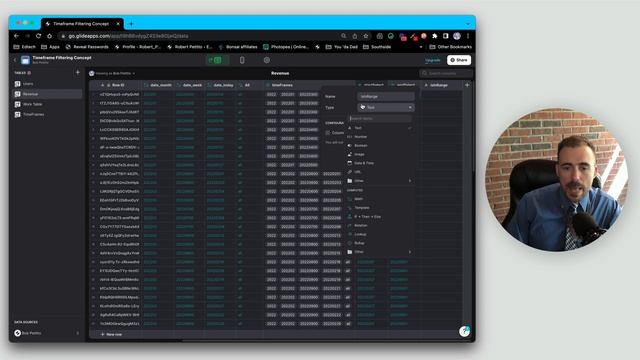Select the If Then Else column type

380,217
